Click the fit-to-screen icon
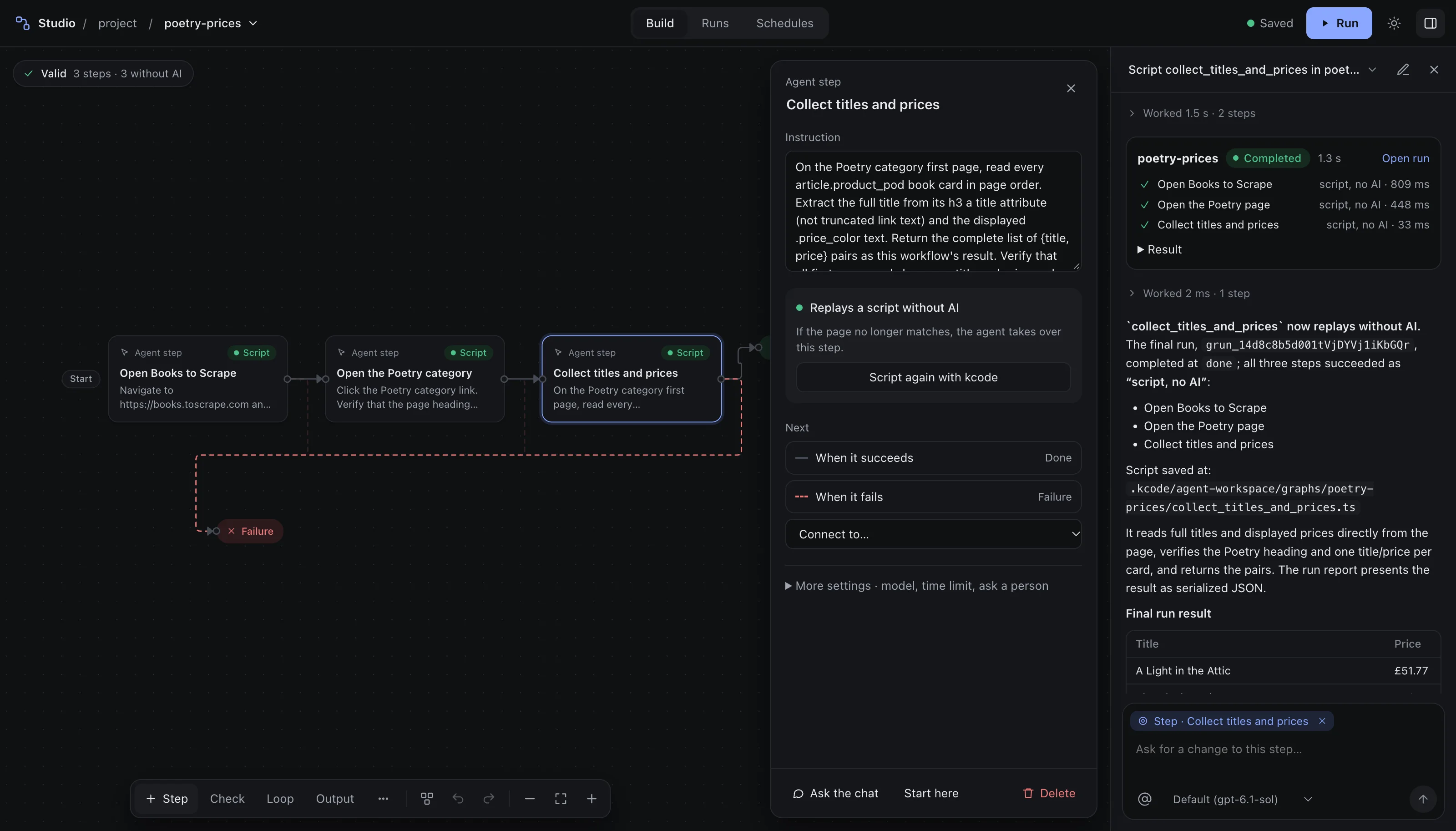Image resolution: width=1456 pixels, height=831 pixels. coord(561,799)
